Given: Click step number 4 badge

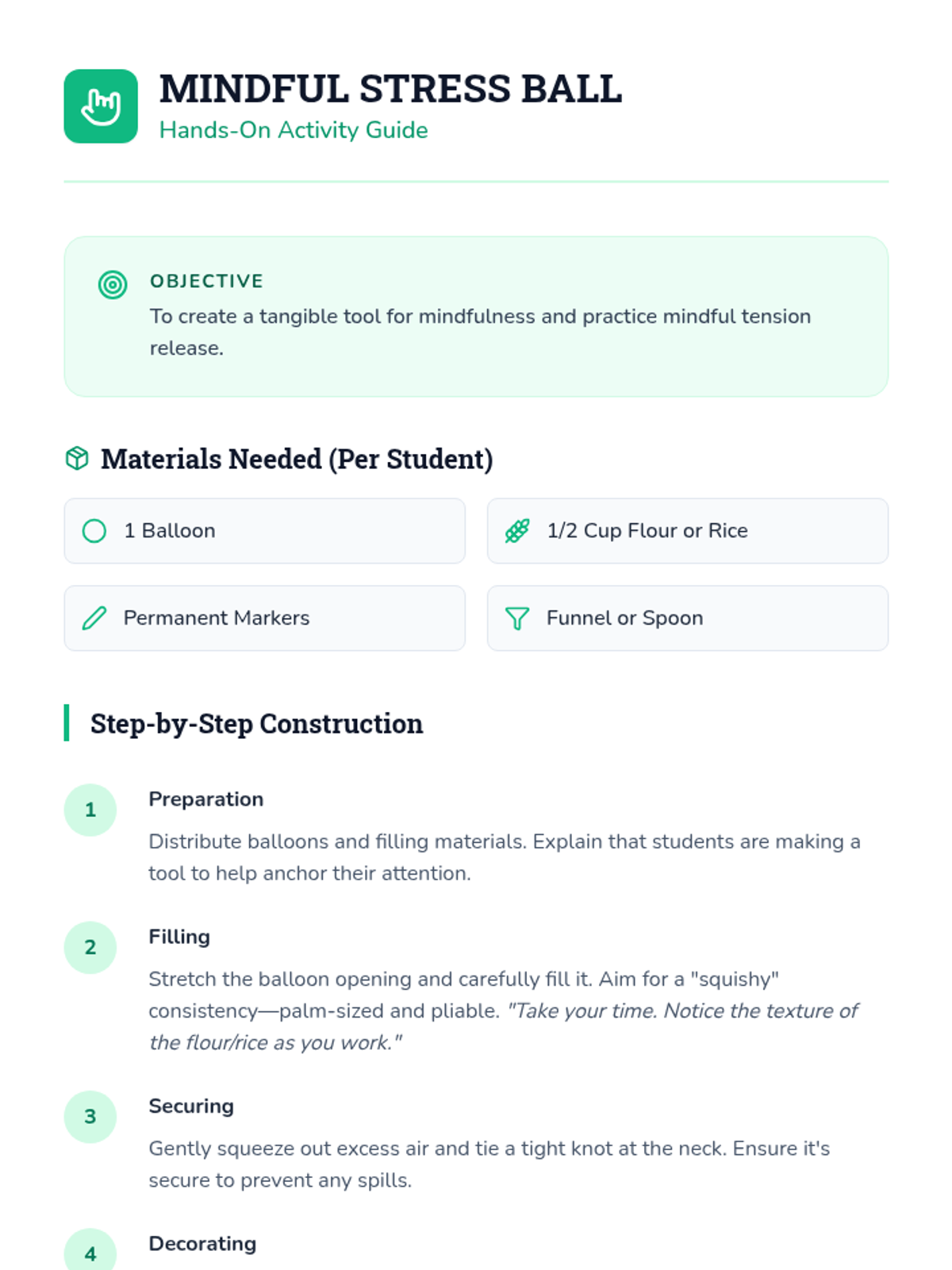Looking at the screenshot, I should coord(90,1253).
